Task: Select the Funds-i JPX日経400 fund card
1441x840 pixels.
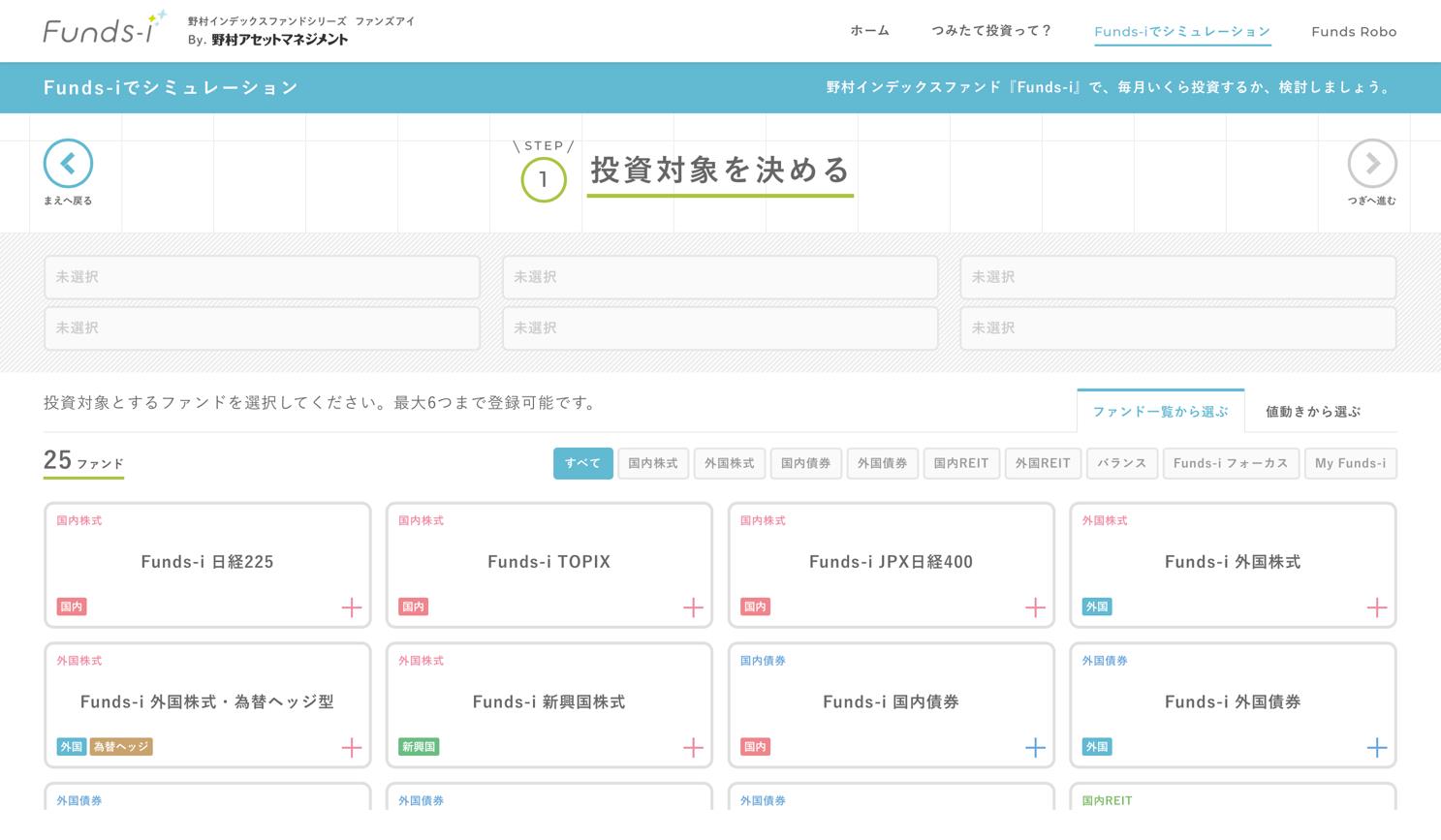Action: tap(892, 565)
